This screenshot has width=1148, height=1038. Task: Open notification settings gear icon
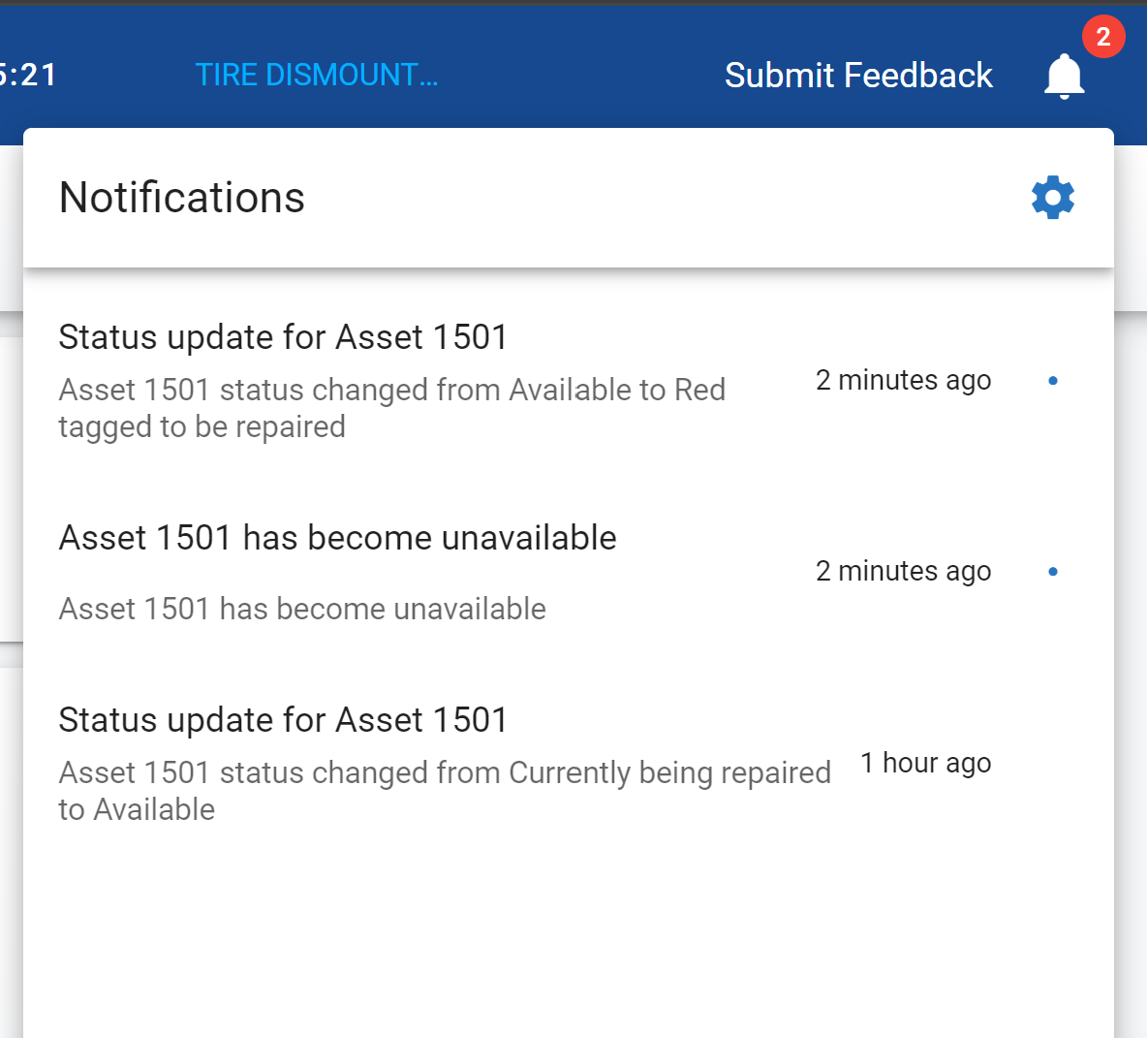pos(1053,198)
